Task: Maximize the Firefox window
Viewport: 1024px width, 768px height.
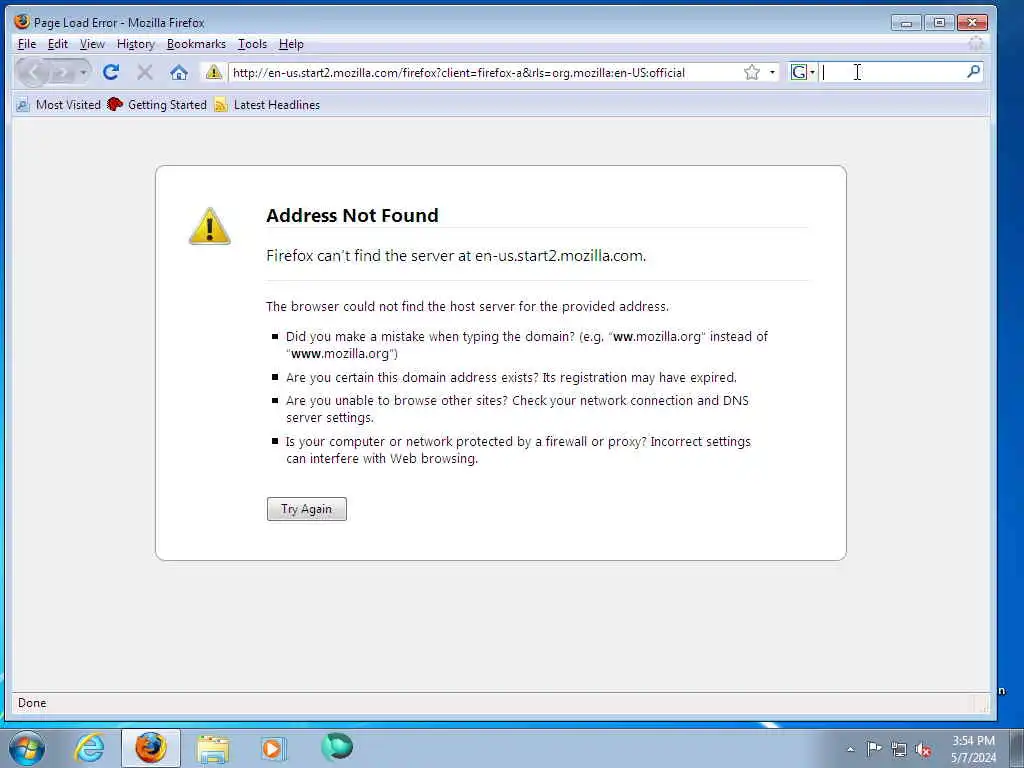Action: point(939,23)
